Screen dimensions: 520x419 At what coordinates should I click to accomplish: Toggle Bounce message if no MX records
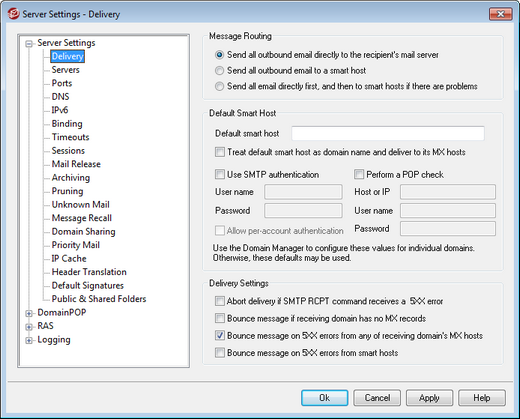[220, 318]
